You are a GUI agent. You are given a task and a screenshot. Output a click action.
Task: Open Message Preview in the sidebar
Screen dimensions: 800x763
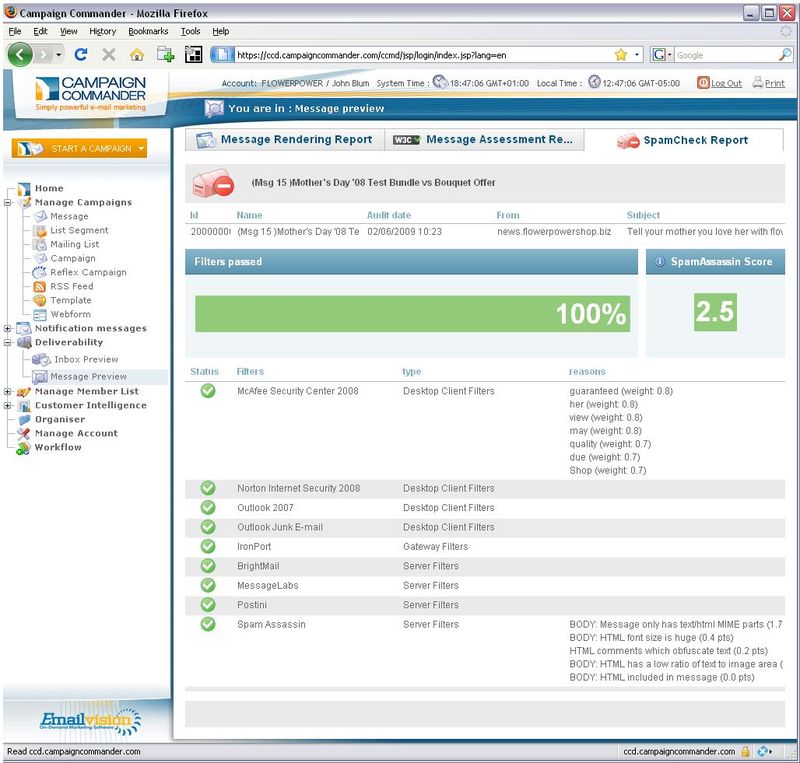[x=88, y=377]
